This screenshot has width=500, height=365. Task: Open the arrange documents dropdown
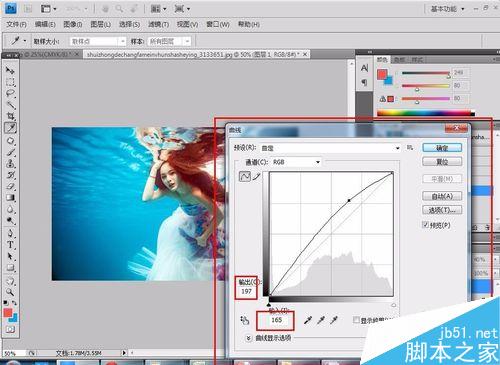(159, 9)
